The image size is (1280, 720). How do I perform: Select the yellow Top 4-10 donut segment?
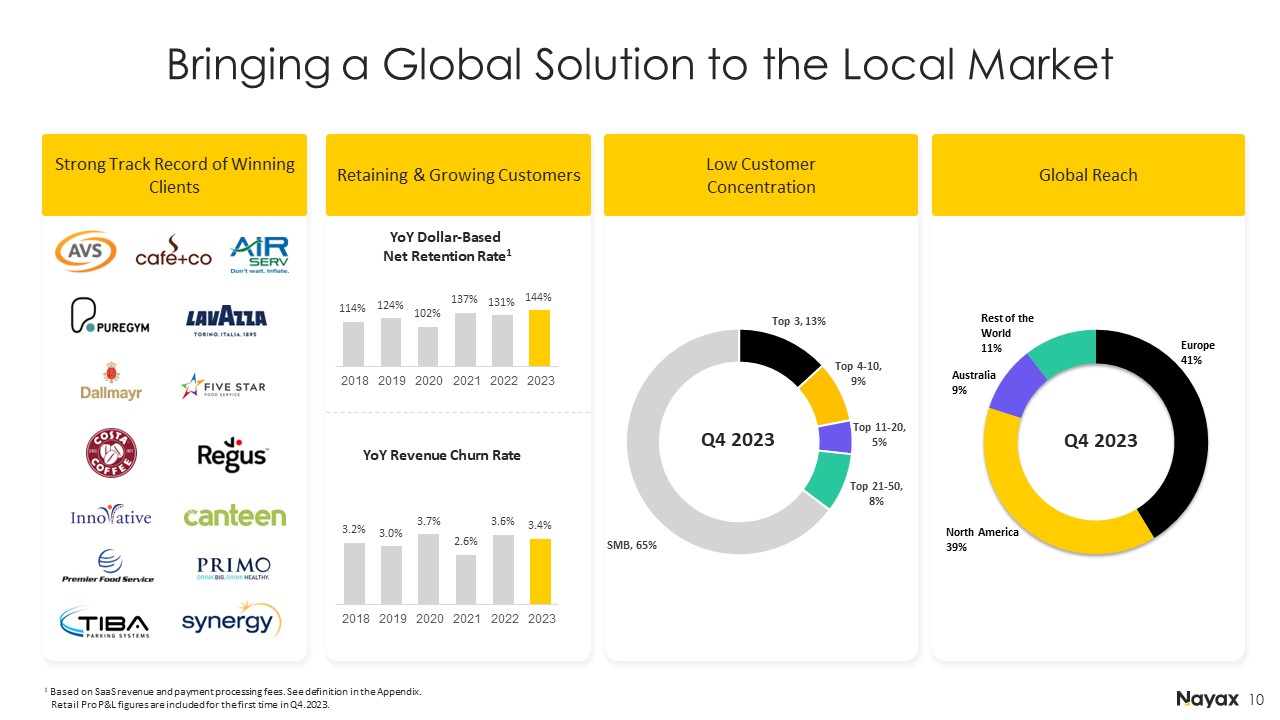824,396
